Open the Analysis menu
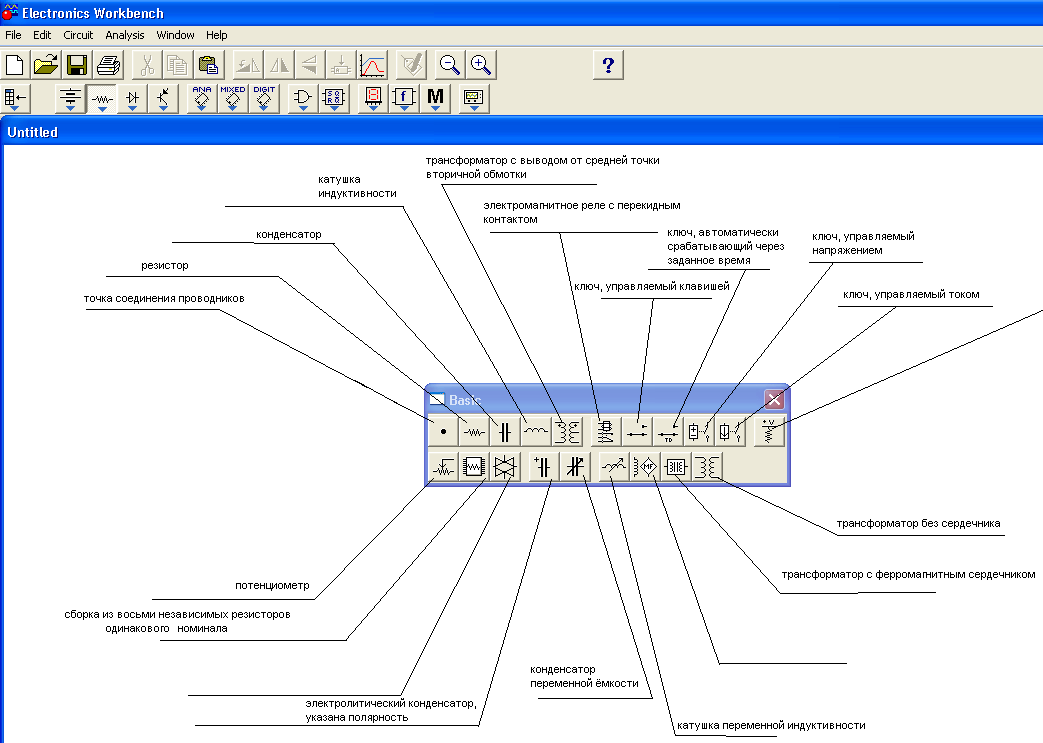This screenshot has width=1043, height=743. coord(124,35)
